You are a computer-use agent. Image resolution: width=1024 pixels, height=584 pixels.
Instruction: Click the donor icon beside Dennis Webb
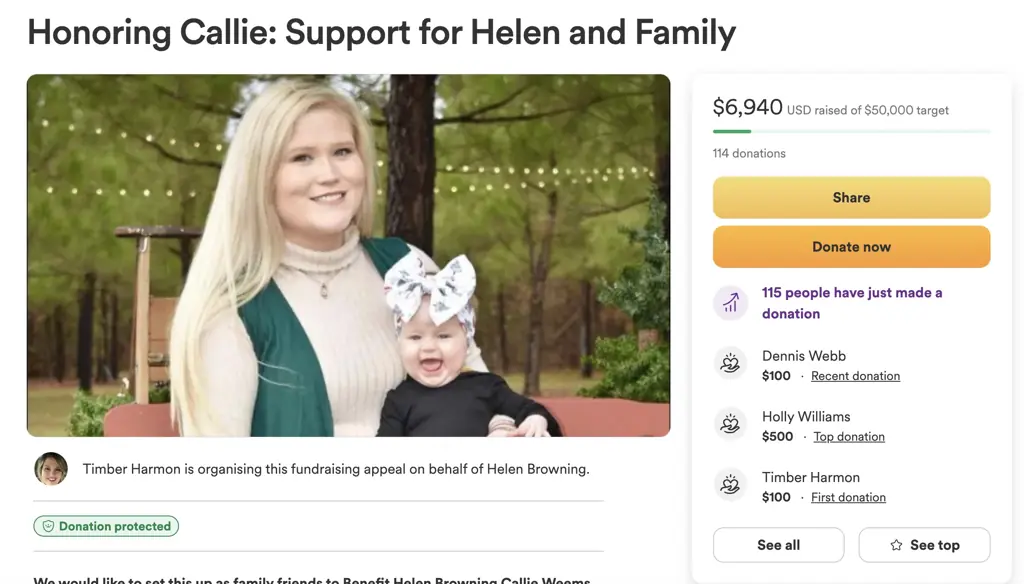pos(730,364)
